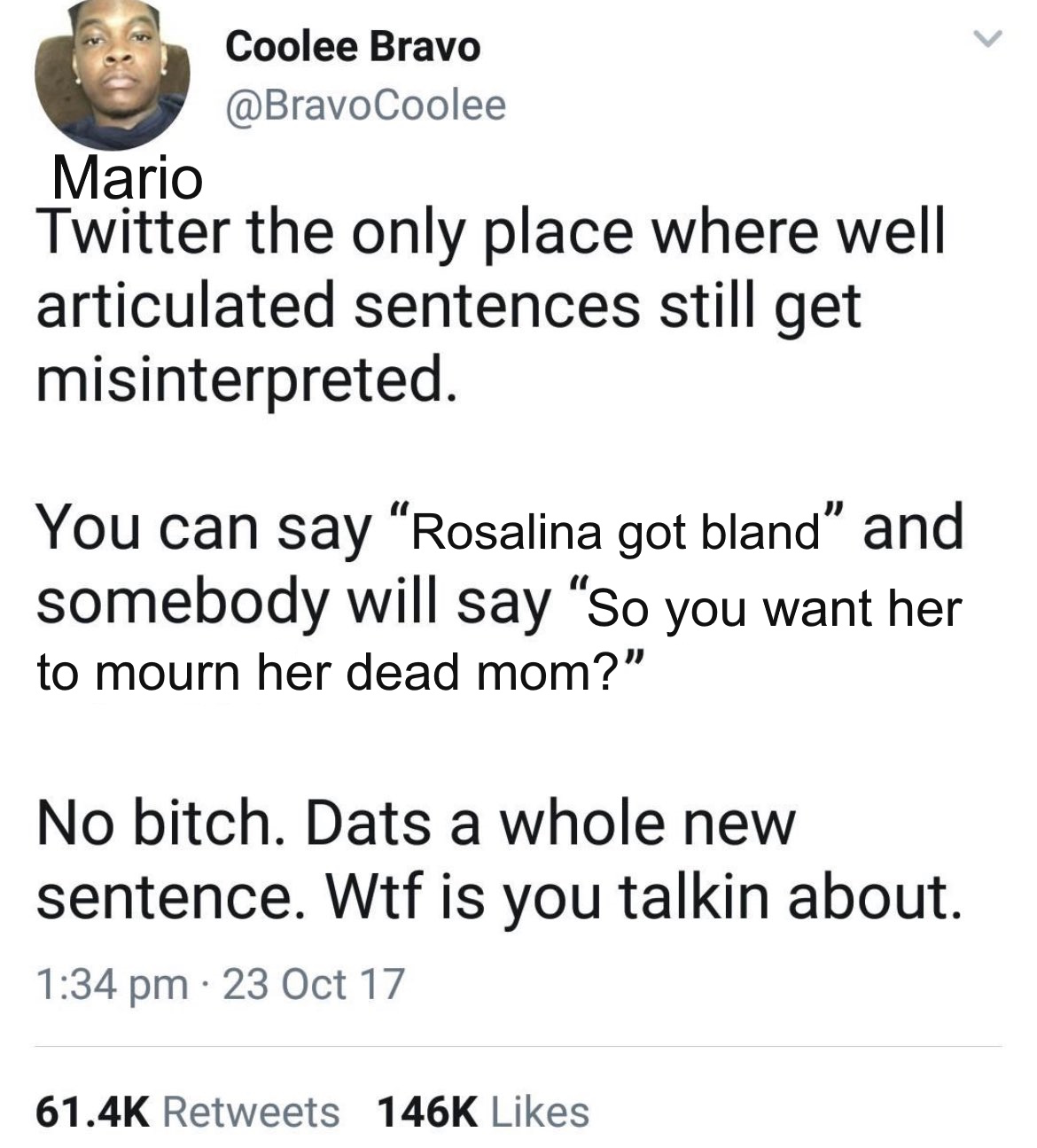
Task: Open the Likes list
Action: coord(539,1112)
